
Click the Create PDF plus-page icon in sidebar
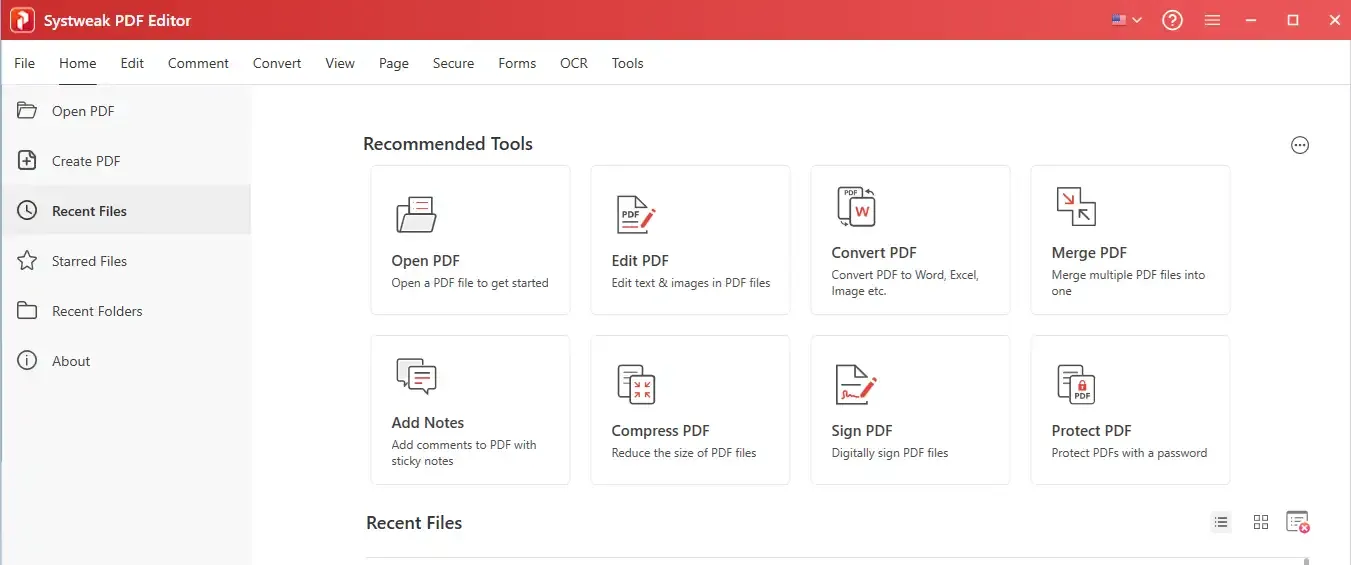27,160
